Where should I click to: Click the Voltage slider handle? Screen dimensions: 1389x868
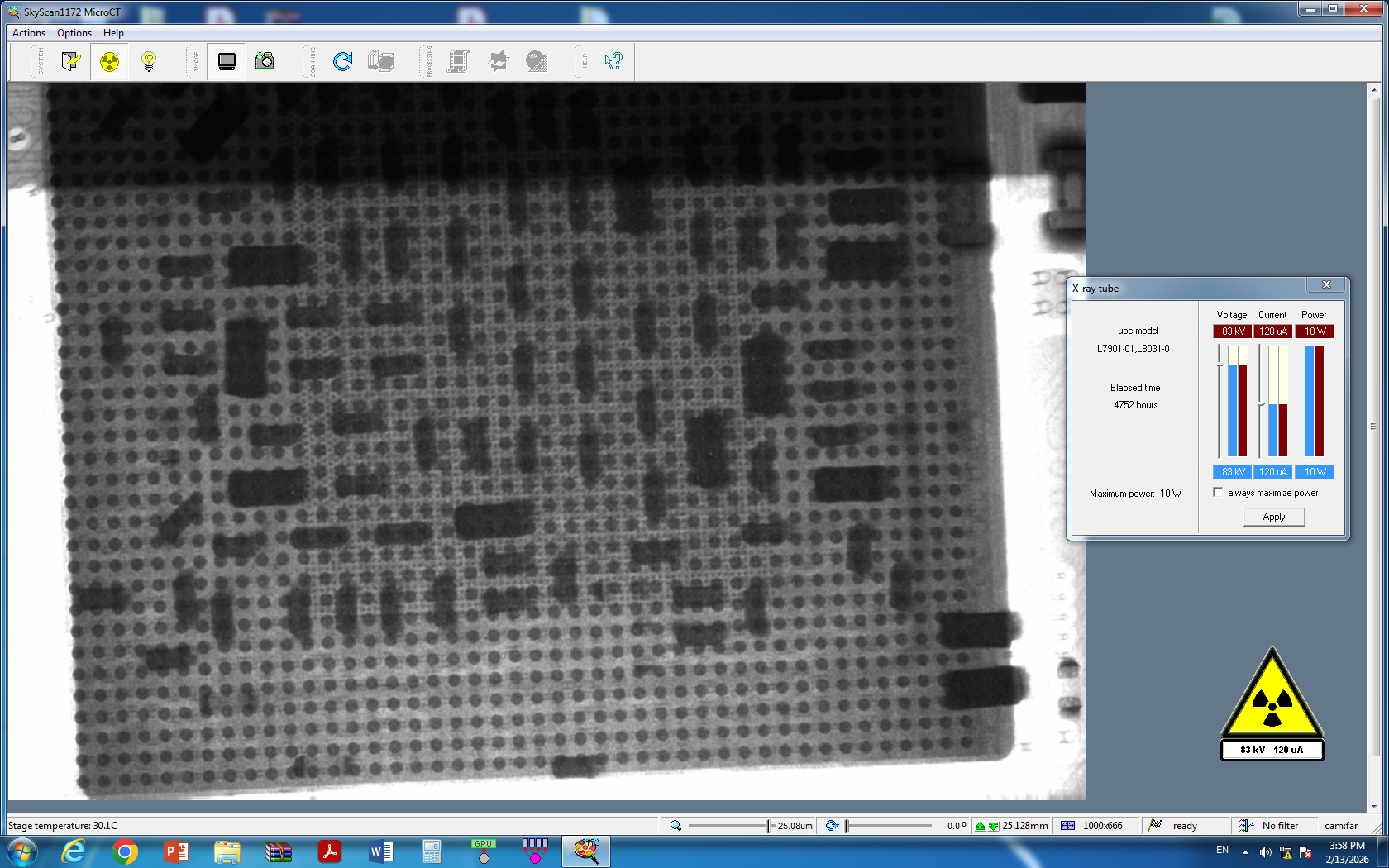pyautogui.click(x=1220, y=364)
